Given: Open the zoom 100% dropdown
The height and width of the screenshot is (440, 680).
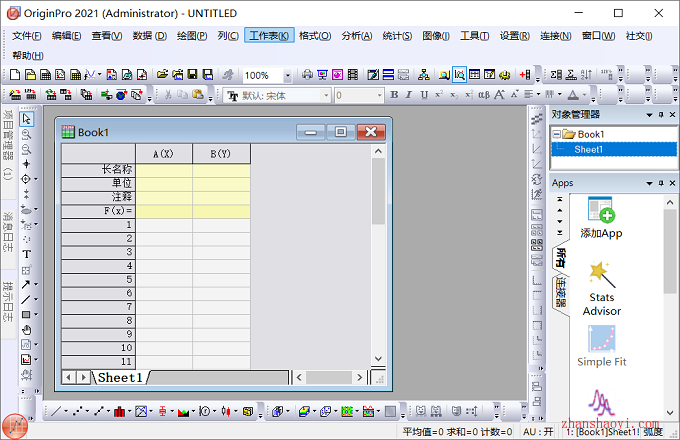Looking at the screenshot, I should click(287, 75).
